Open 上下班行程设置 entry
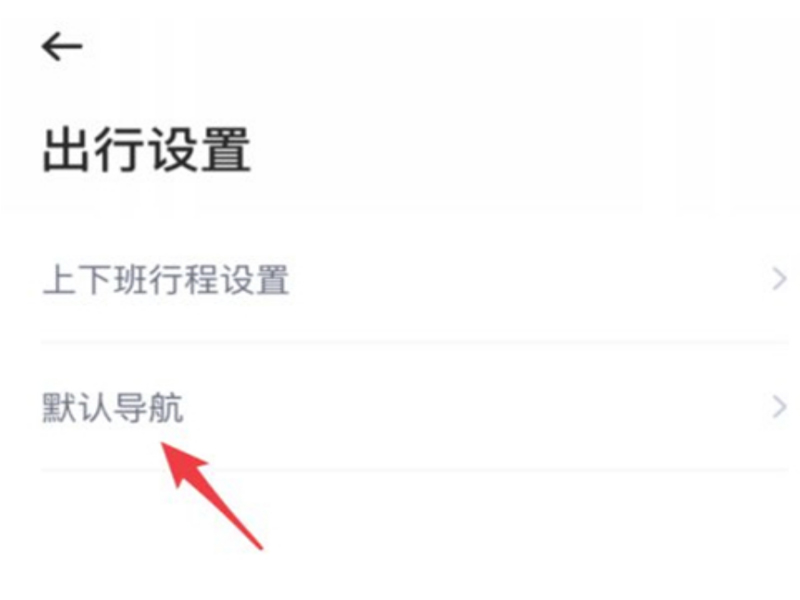The width and height of the screenshot is (800, 600). (x=414, y=280)
